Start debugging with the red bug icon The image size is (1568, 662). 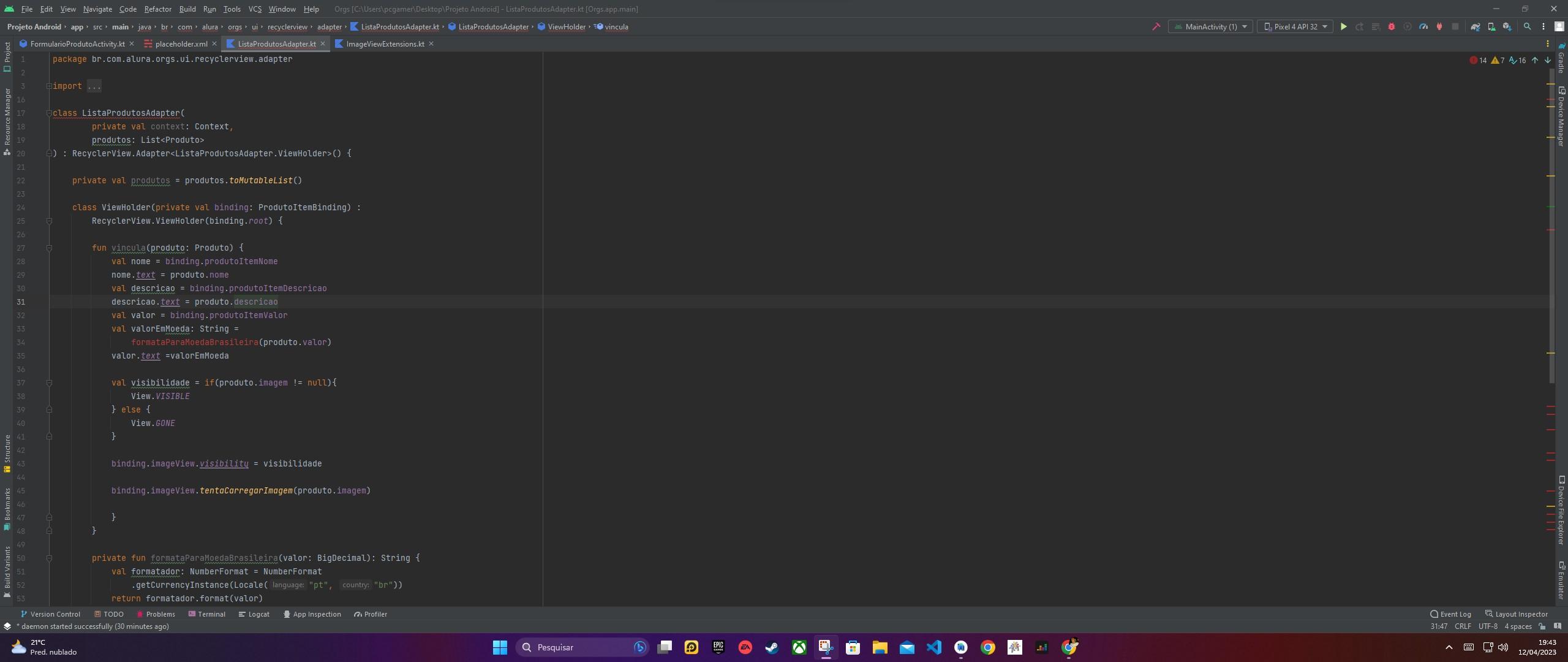pyautogui.click(x=1391, y=27)
